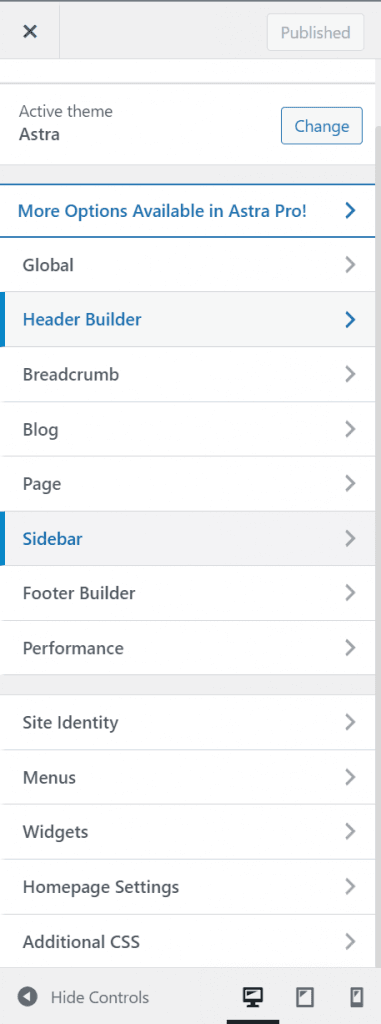Click the chevron beside Astra Pro options
Viewport: 381px width, 1024px height.
click(x=350, y=210)
